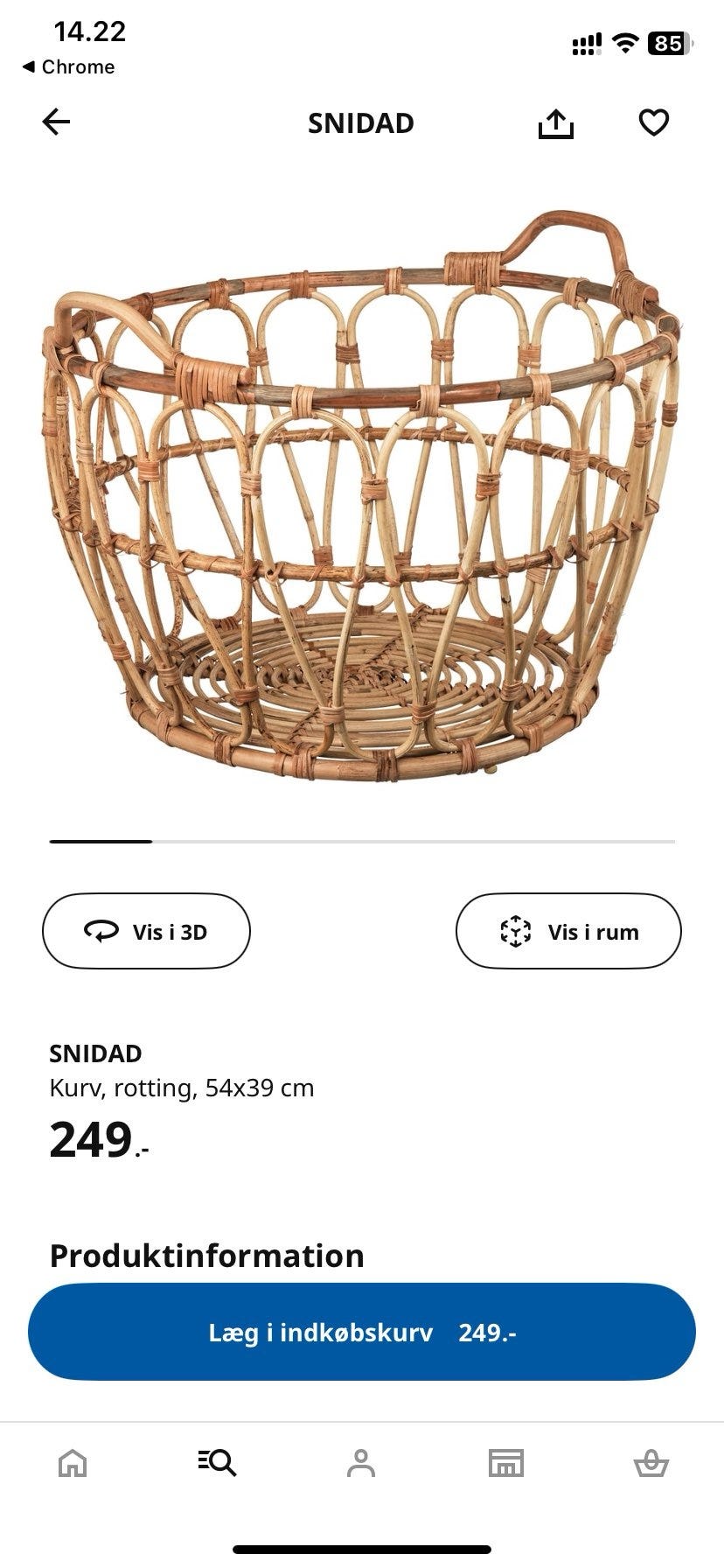Tap the Kurv, rotting description text
This screenshot has height=1568, width=724.
pos(182,1088)
